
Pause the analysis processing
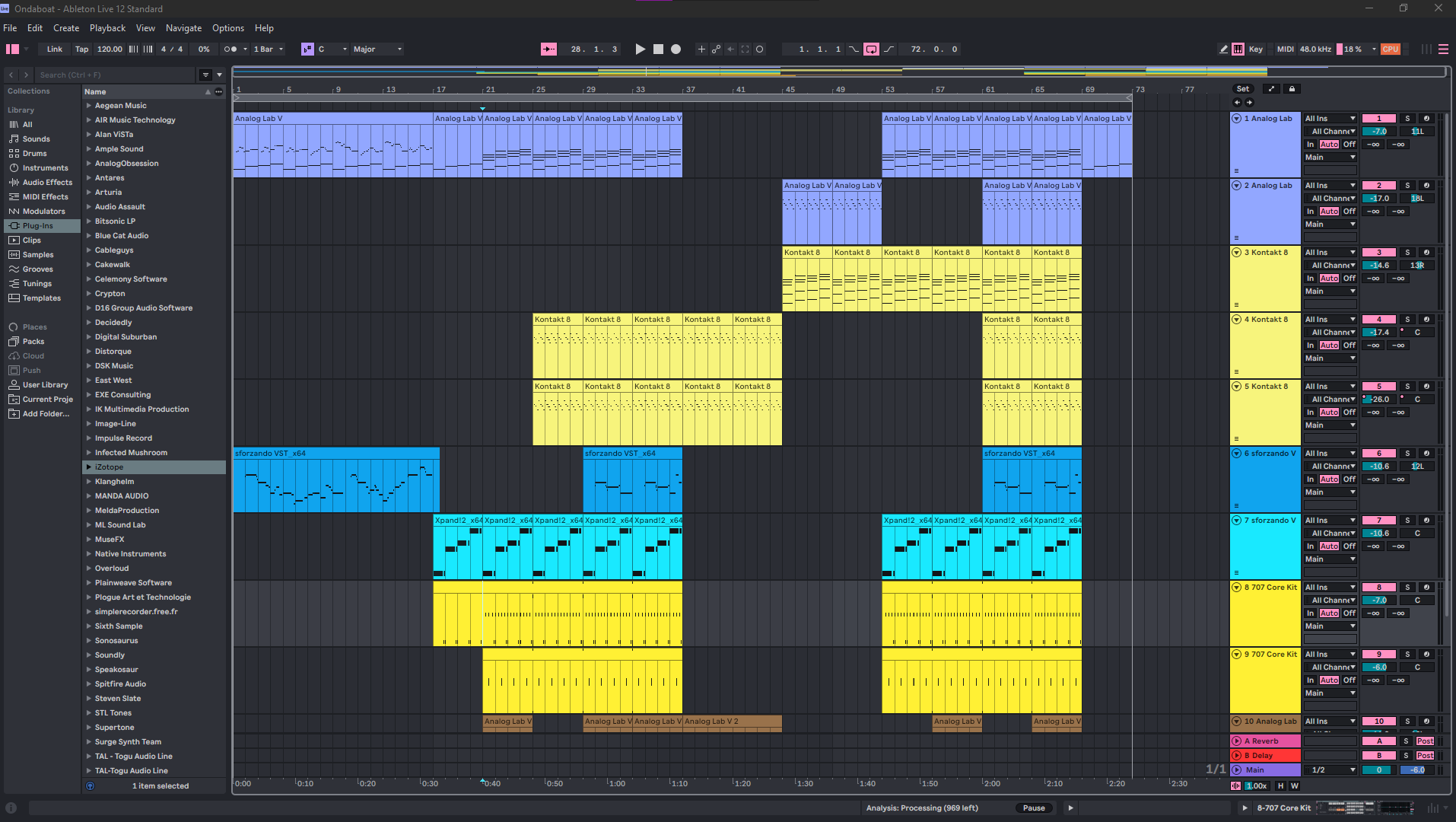[1034, 808]
